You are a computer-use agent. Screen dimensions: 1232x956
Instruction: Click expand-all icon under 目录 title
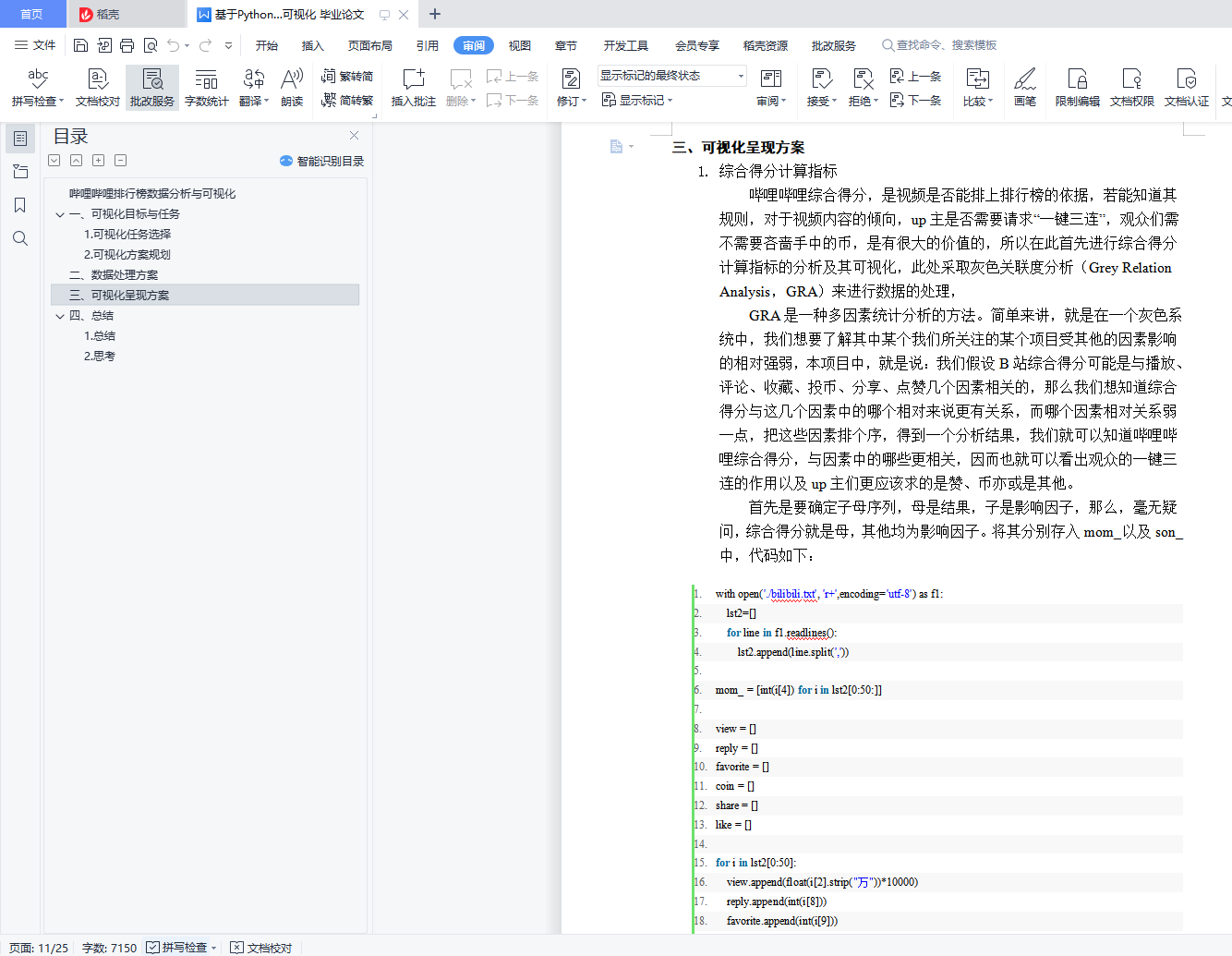click(54, 161)
